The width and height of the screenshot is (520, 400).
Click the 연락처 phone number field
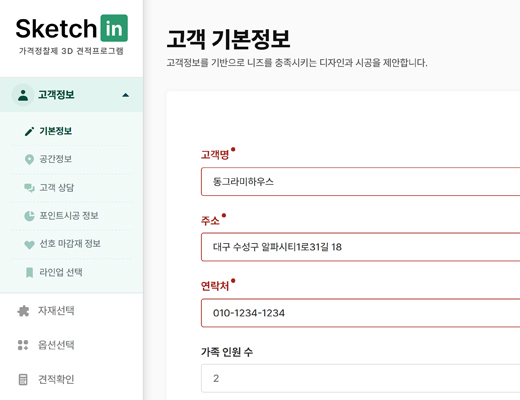361,313
